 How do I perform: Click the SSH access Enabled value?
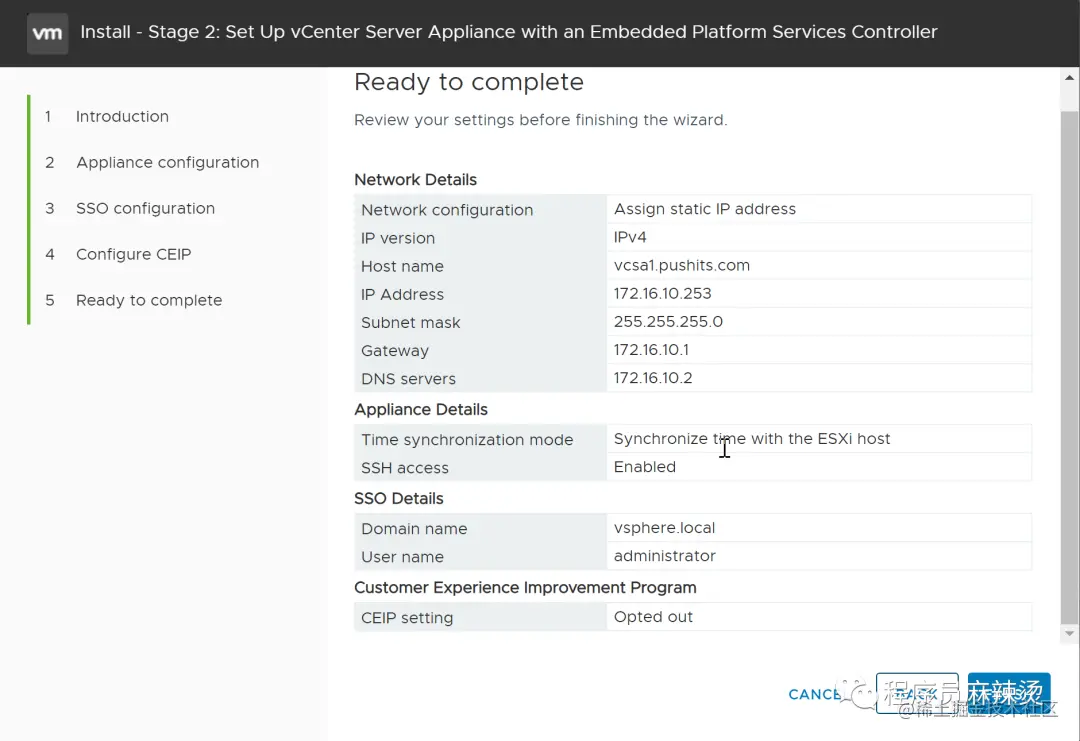point(645,467)
